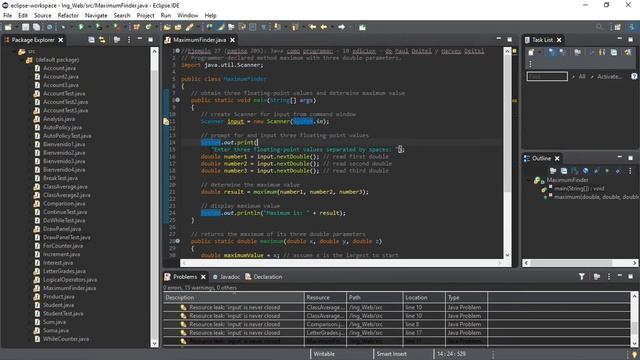Click the Previous Annotation toolbar icon
Viewport: 640px width, 360px height.
[x=294, y=27]
